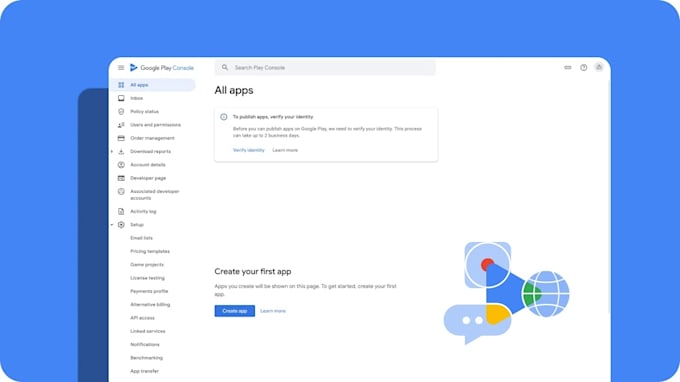
Task: Click the link icon in top bar
Action: coord(568,68)
